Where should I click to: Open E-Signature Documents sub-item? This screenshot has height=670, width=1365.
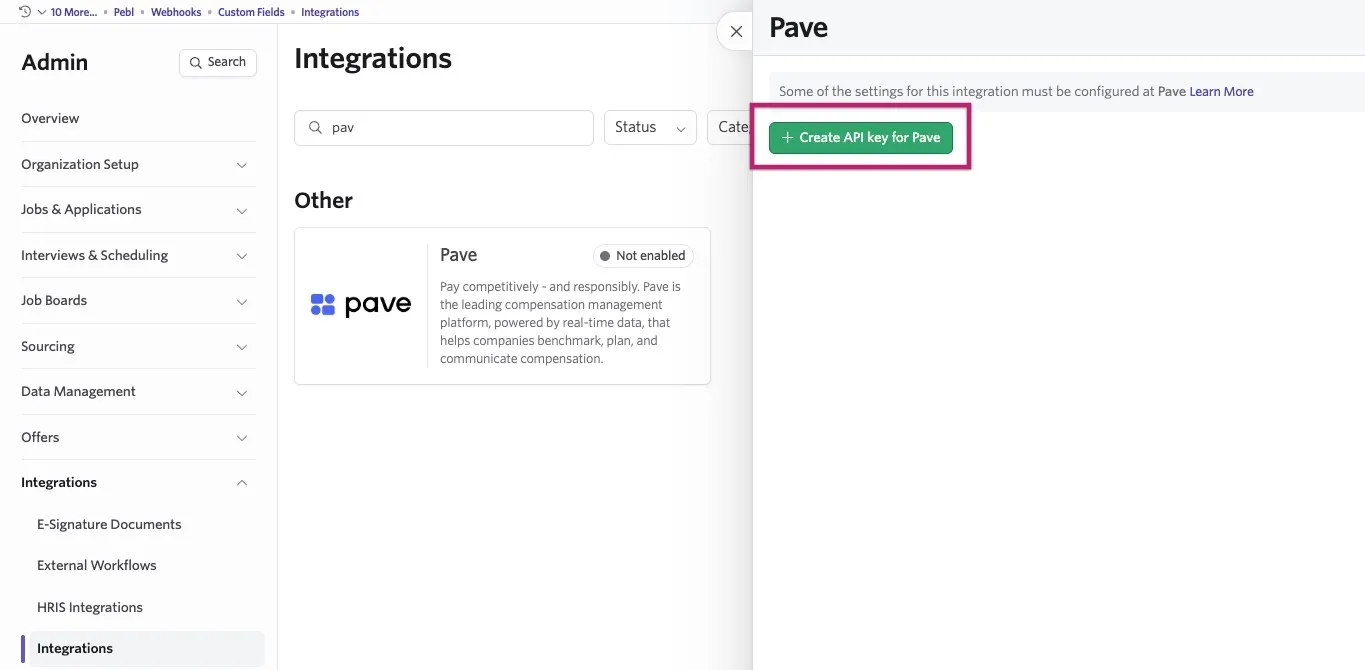pyautogui.click(x=109, y=524)
